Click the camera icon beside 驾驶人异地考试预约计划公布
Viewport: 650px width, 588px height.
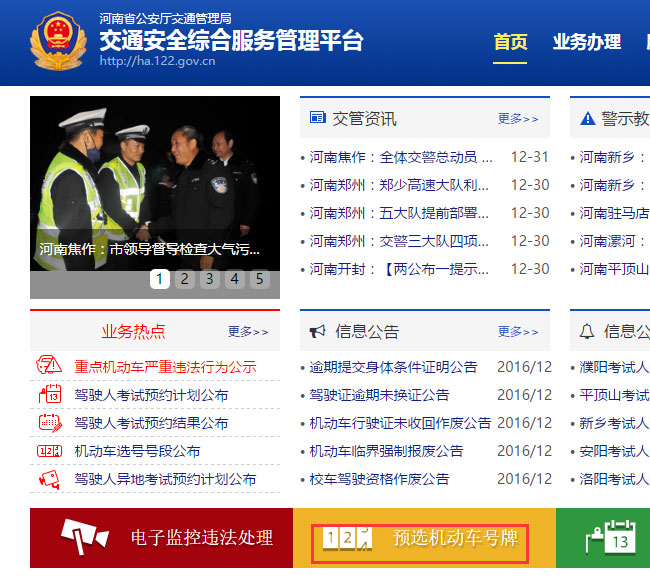pos(50,479)
